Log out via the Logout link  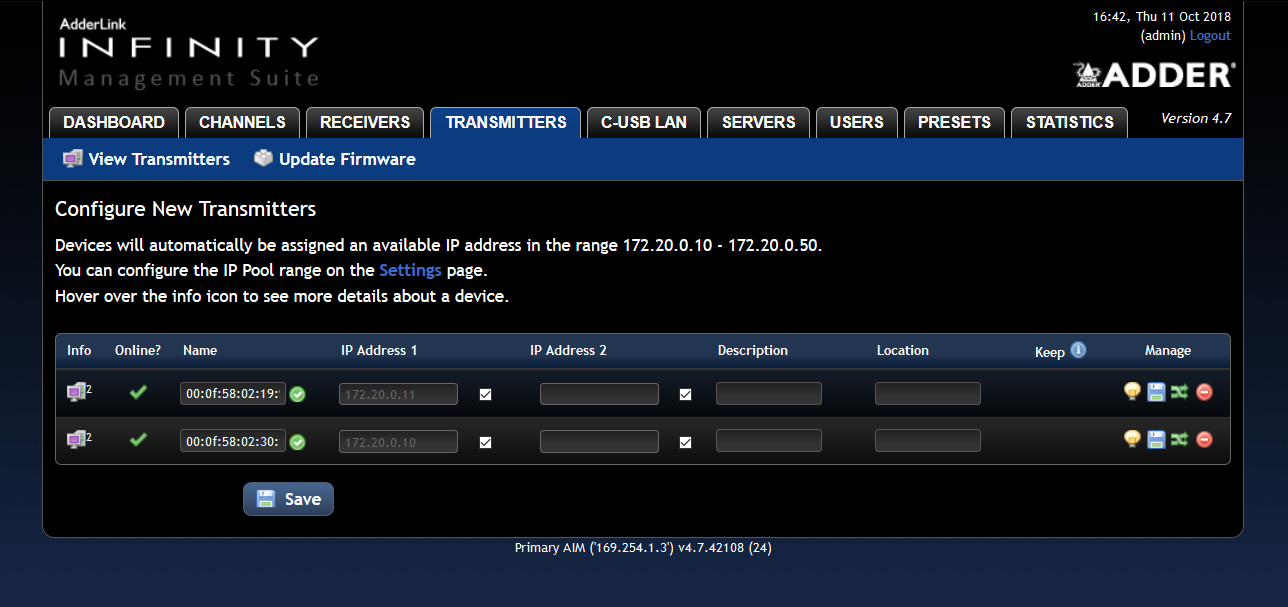pyautogui.click(x=1210, y=36)
